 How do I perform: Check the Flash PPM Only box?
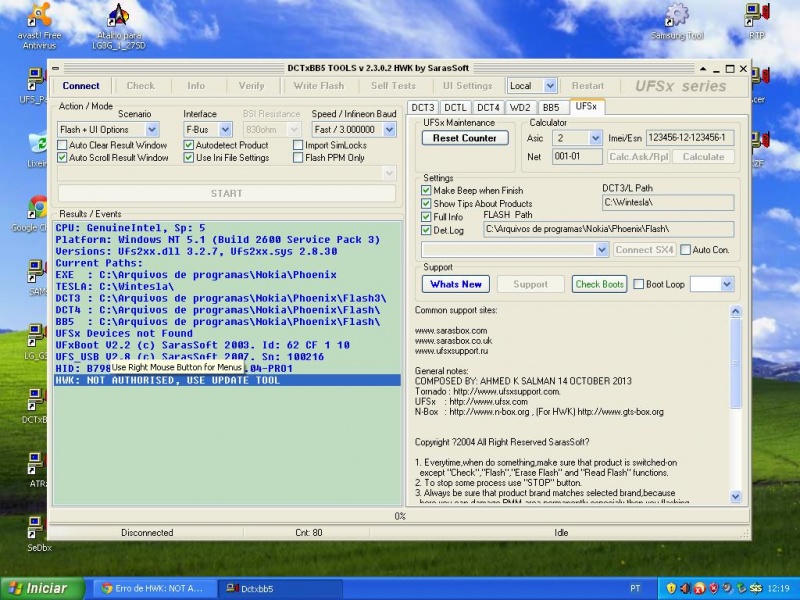pyautogui.click(x=298, y=158)
